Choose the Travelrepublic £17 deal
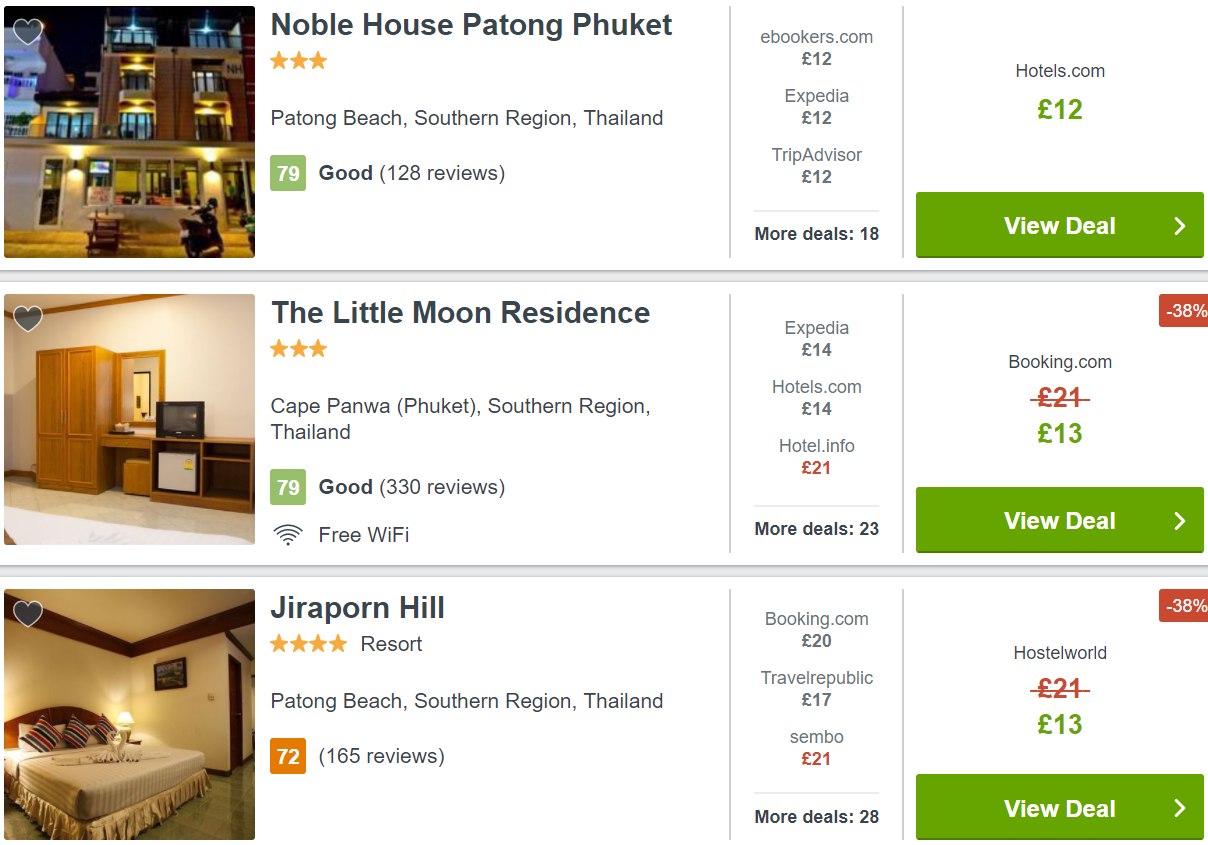 tap(816, 689)
